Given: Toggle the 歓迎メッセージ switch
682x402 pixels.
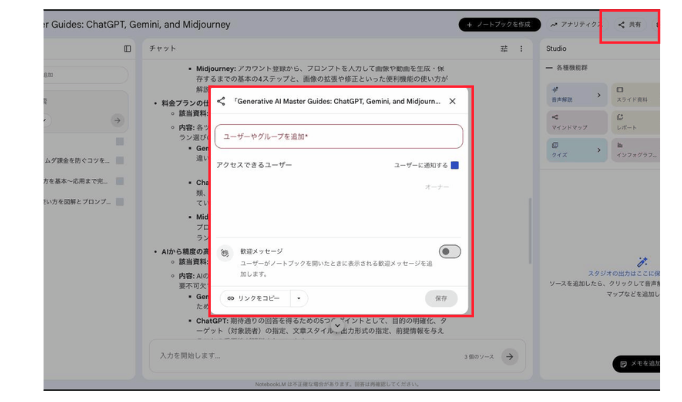Looking at the screenshot, I should pyautogui.click(x=449, y=252).
